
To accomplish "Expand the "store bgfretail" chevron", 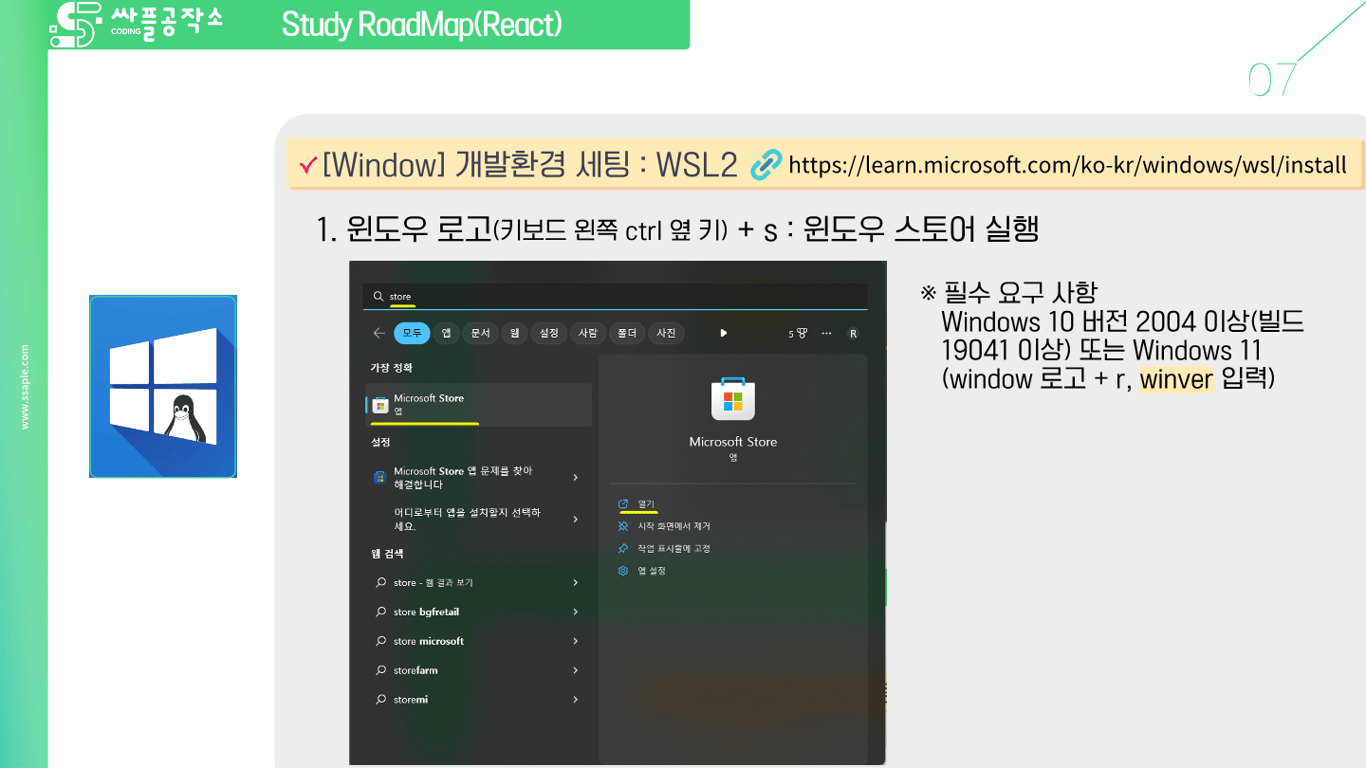I will 575,612.
